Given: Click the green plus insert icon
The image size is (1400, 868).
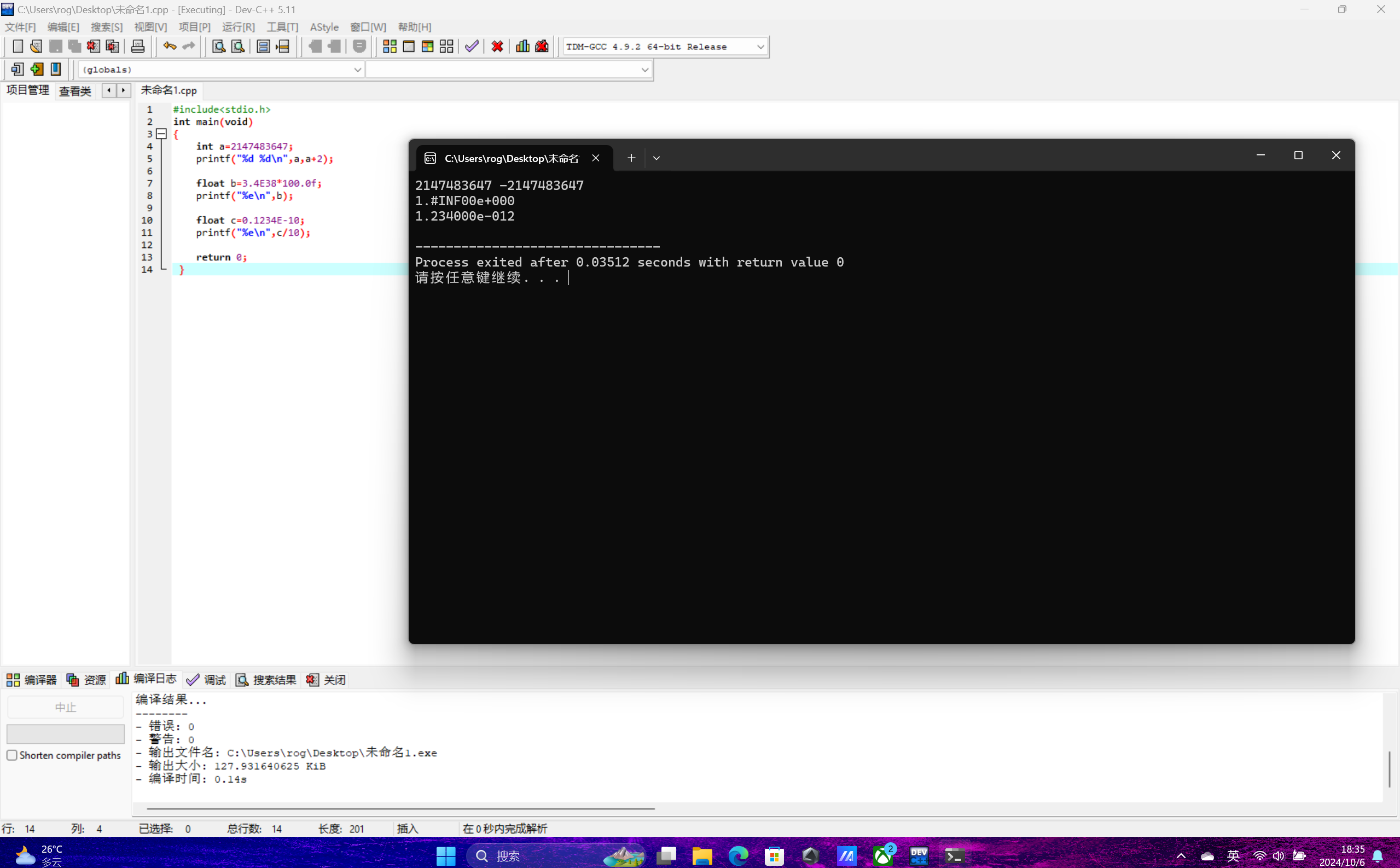Looking at the screenshot, I should [37, 70].
